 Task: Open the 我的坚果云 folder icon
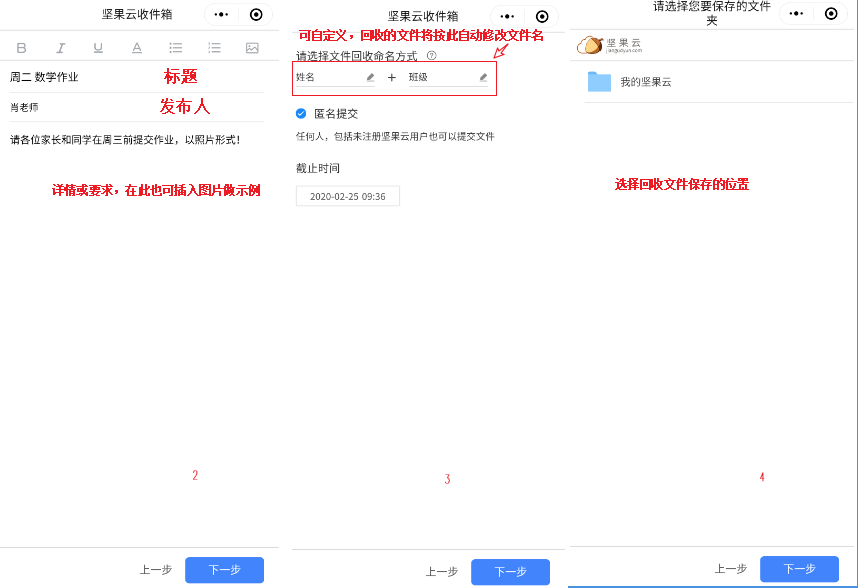(599, 82)
